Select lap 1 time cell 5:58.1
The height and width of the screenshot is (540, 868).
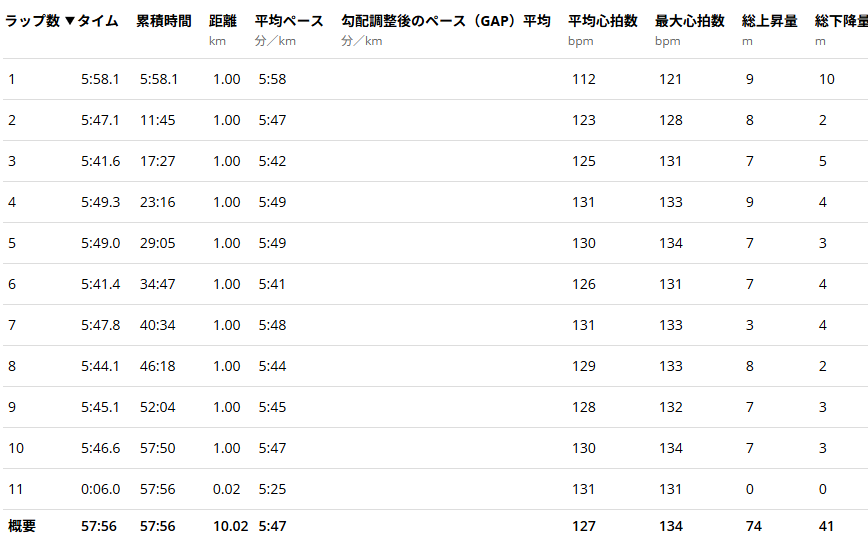[100, 80]
